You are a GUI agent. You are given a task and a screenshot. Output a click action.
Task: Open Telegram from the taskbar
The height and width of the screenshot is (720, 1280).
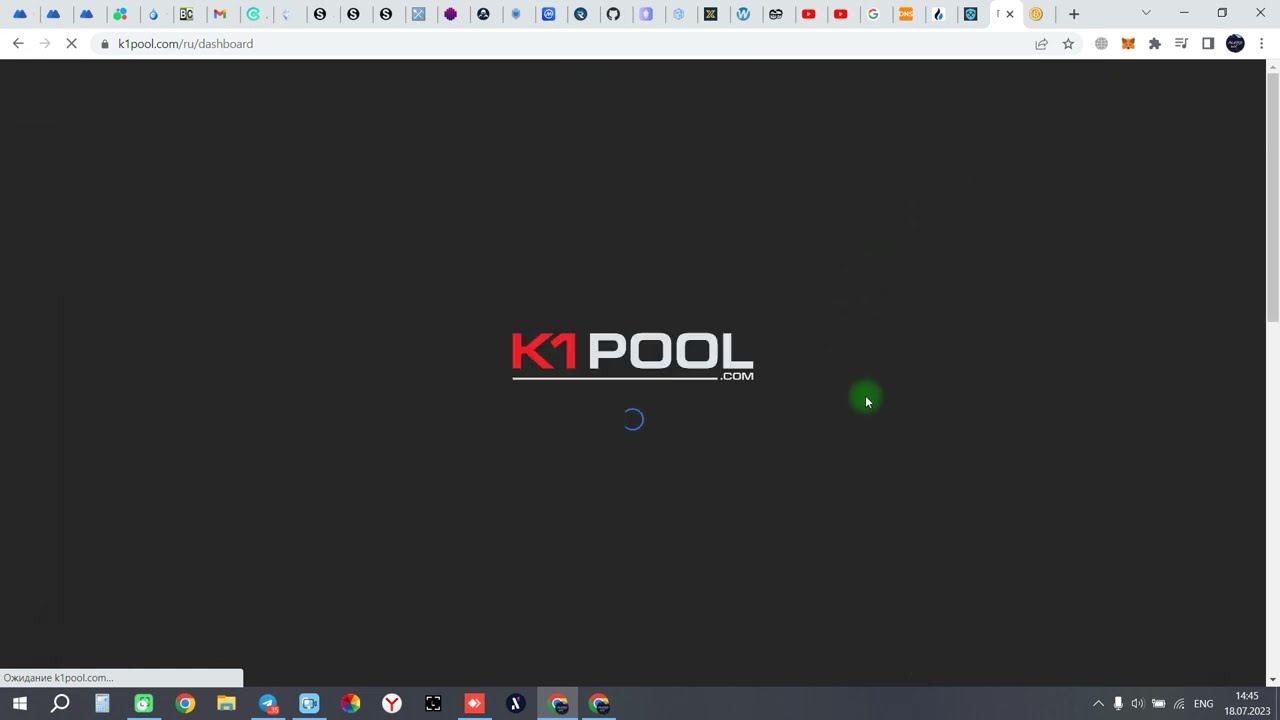point(268,704)
